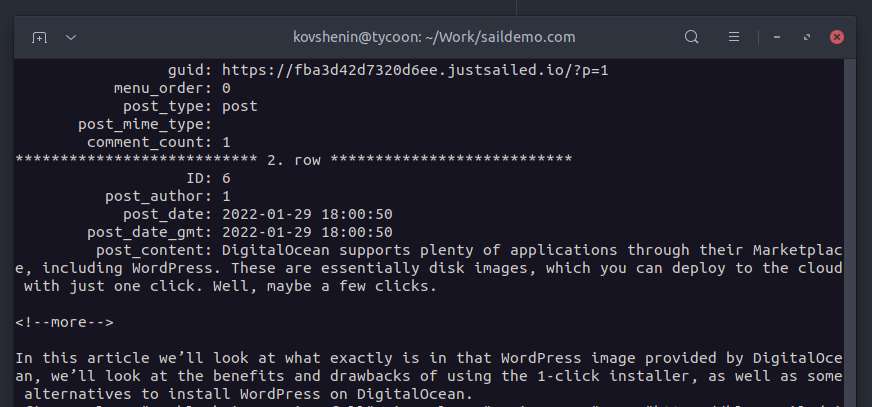Image resolution: width=872 pixels, height=407 pixels.
Task: Open the terminal search tool
Action: (x=691, y=37)
